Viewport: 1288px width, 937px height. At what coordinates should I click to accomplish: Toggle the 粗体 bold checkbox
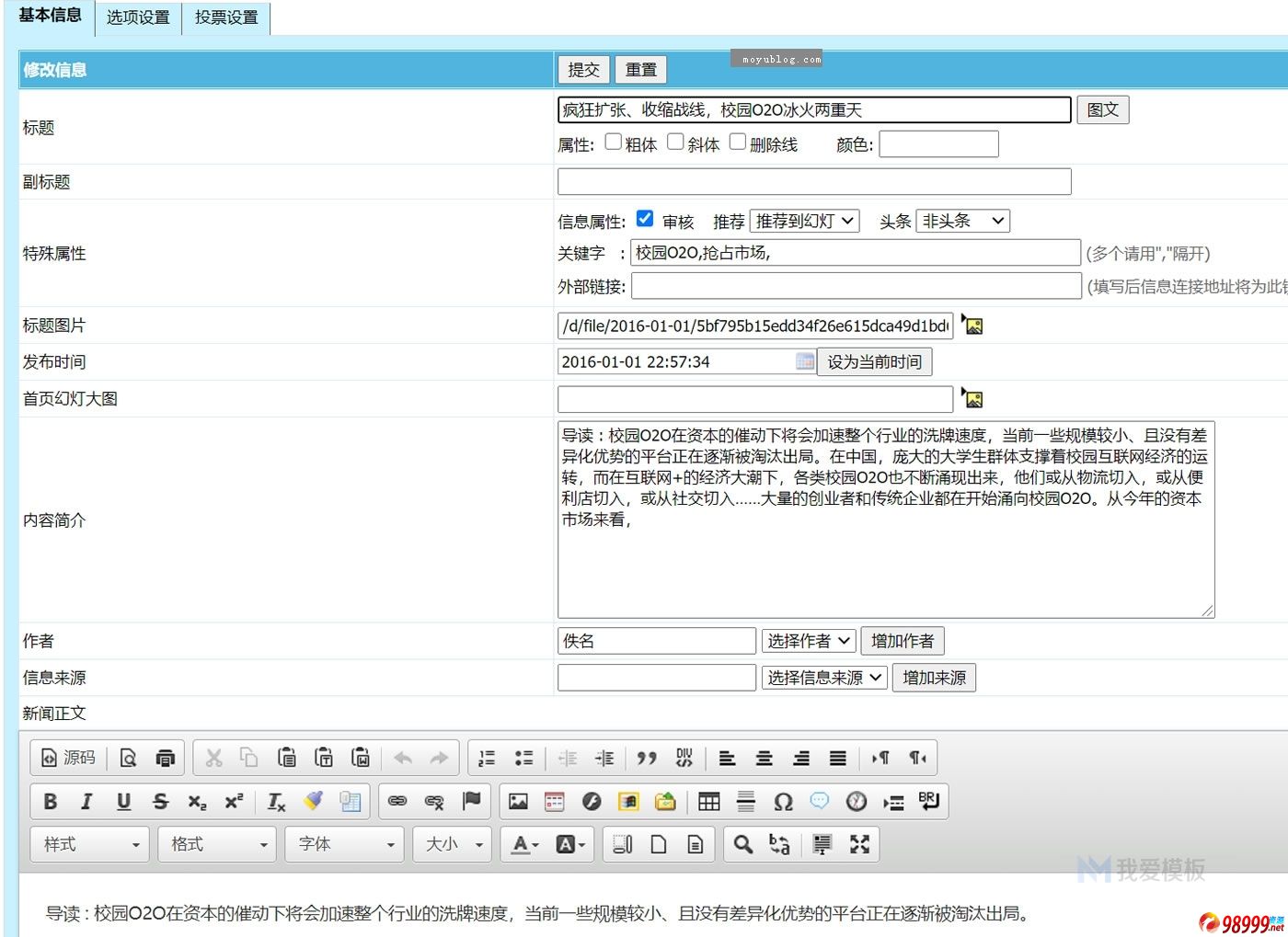[614, 143]
